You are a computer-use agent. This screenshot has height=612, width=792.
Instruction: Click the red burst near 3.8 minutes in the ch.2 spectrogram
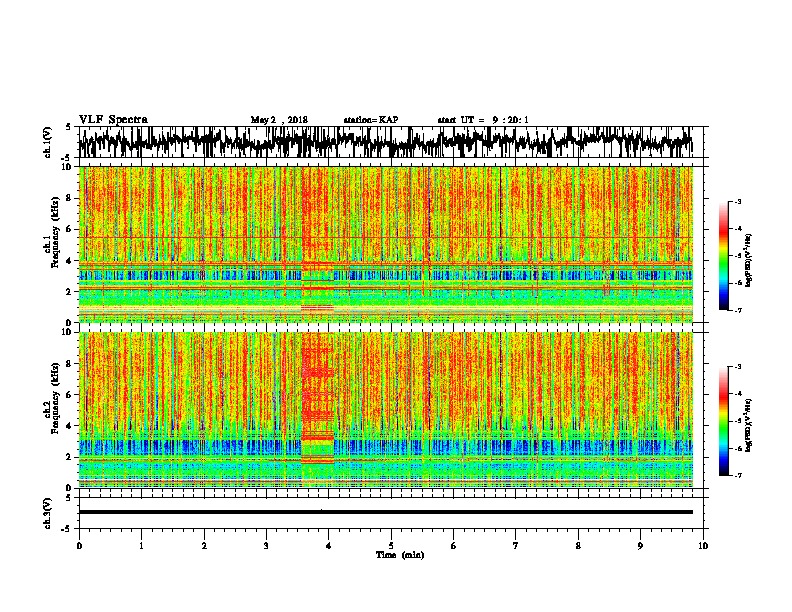tap(317, 399)
